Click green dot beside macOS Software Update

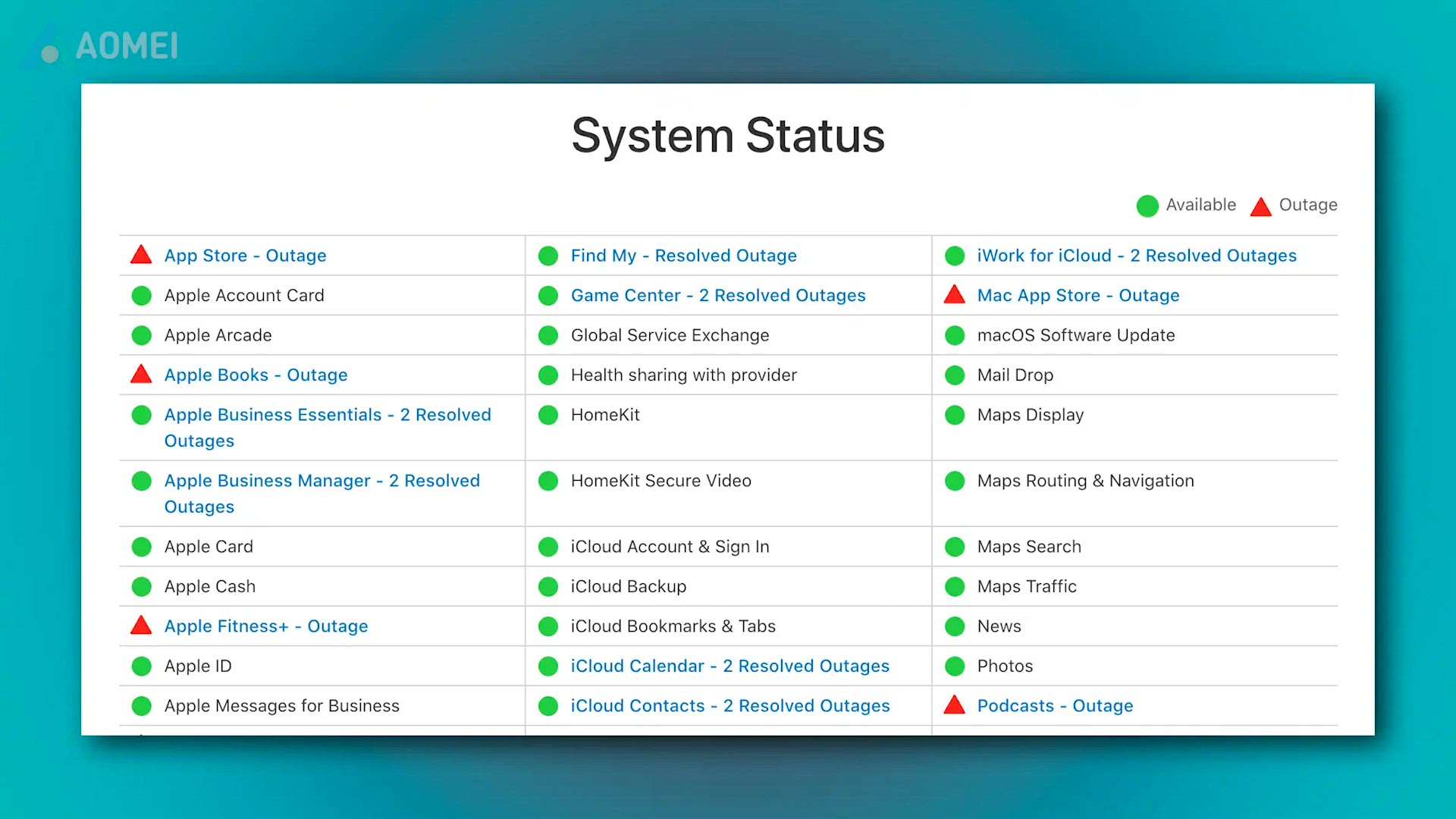pyautogui.click(x=955, y=335)
